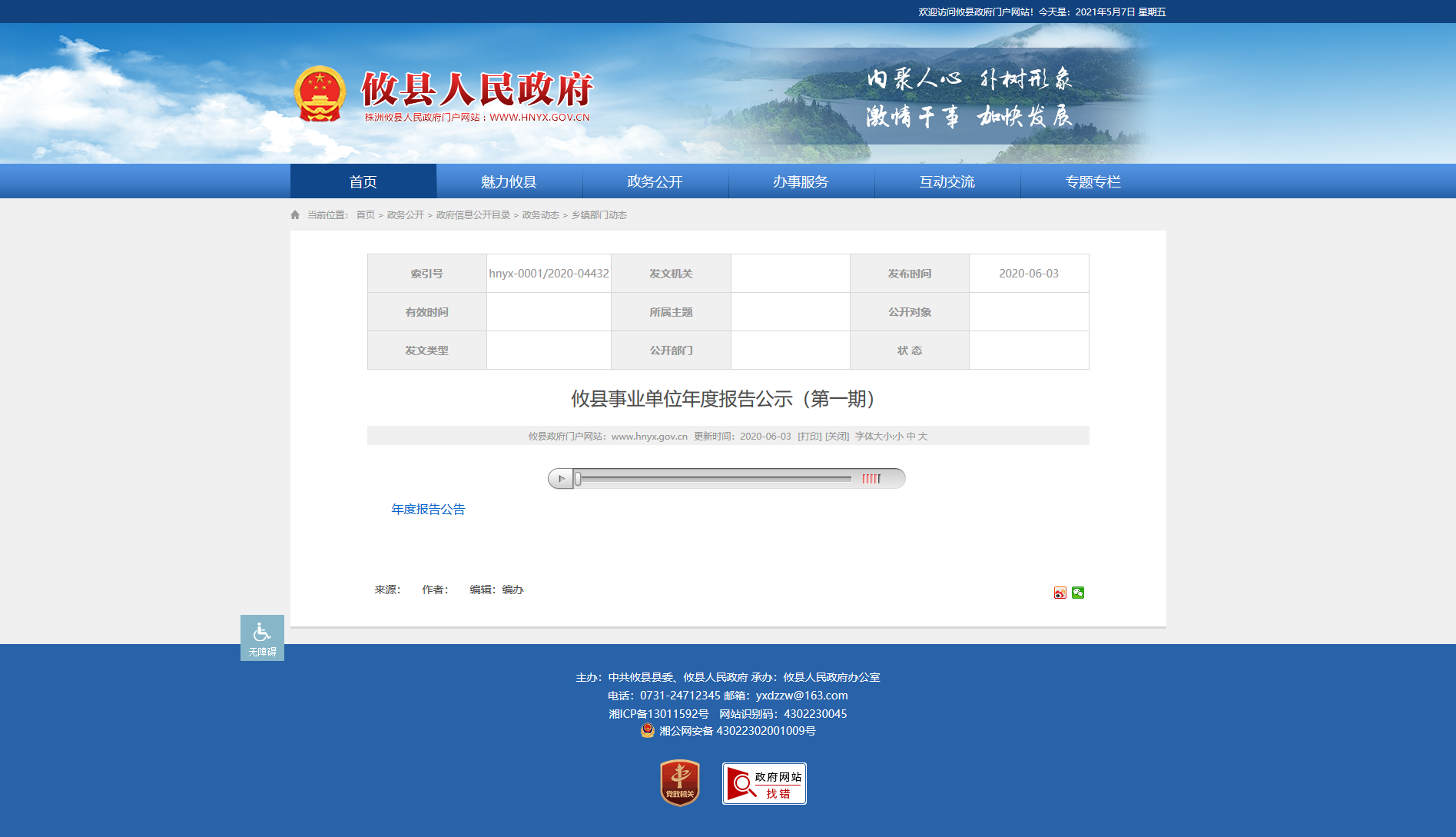Viewport: 1456px width, 837px height.
Task: Click the police badge beside 湘公网安备
Action: (648, 730)
